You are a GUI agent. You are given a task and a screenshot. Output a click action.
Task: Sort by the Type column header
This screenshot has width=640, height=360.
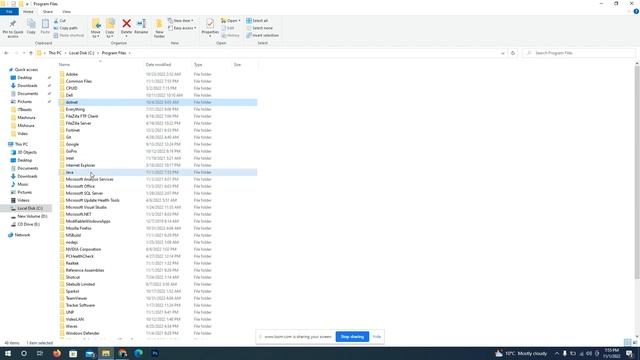click(x=198, y=64)
